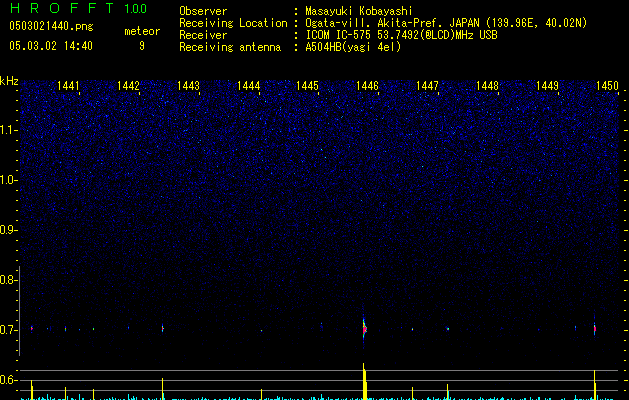Click the 1.1 kHz frequency label
Image resolution: width=629 pixels, height=400 pixels.
coord(8,130)
